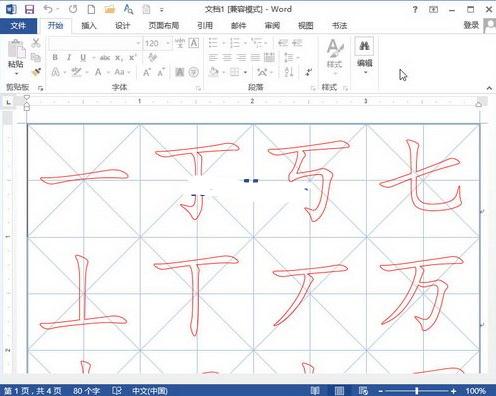Click the zoom out minus button
This screenshot has height=396, width=496.
pos(381,391)
